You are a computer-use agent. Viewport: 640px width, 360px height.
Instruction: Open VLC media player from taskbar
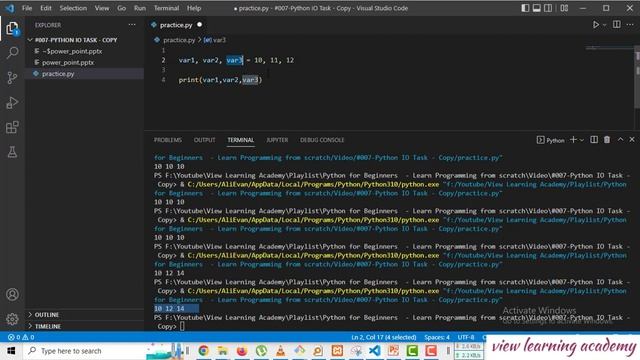coord(280,351)
